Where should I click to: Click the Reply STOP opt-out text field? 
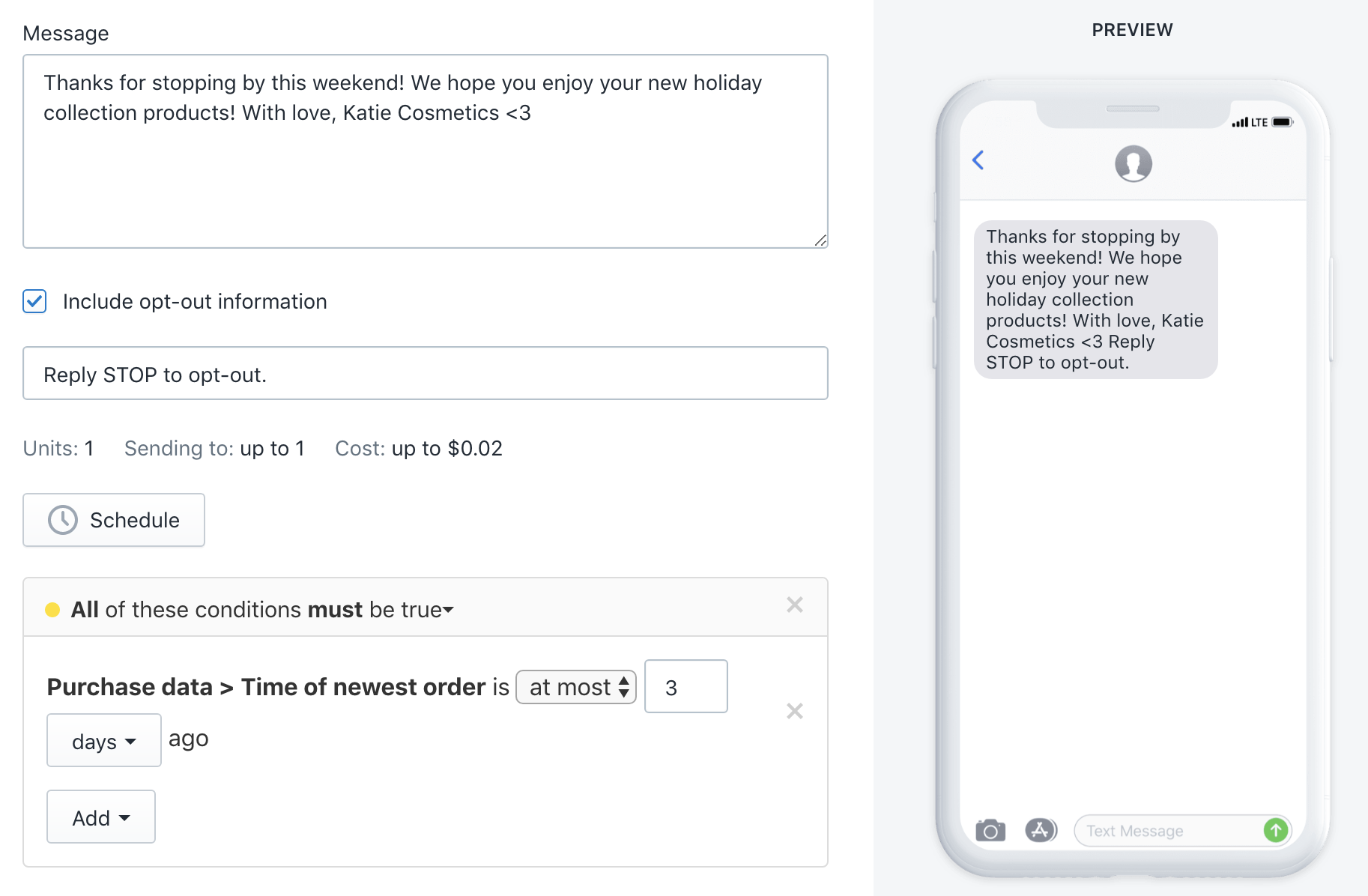(x=426, y=373)
